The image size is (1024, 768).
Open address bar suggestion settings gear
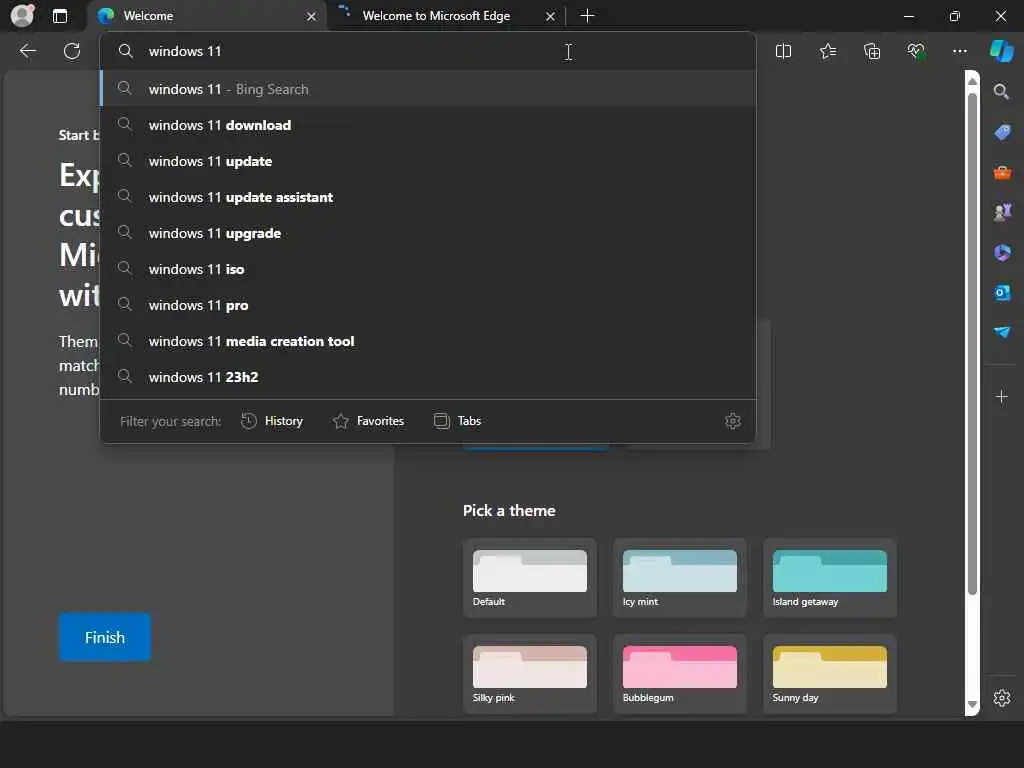tap(733, 421)
